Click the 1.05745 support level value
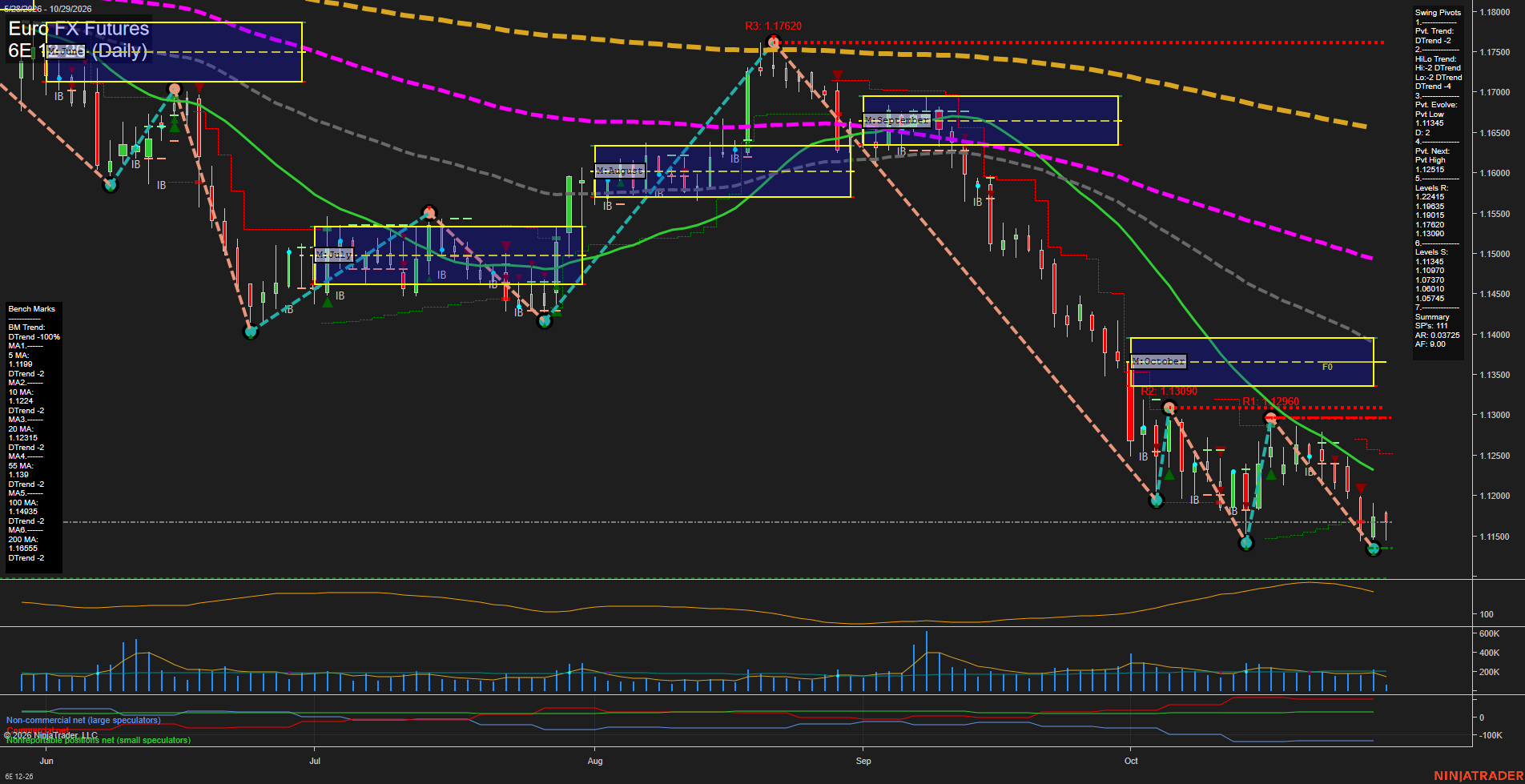This screenshot has width=1525, height=784. click(x=1430, y=299)
